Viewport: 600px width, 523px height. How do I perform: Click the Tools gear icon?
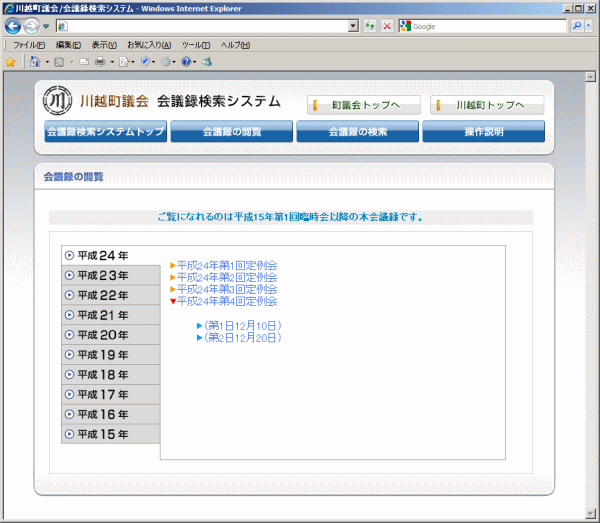pyautogui.click(x=165, y=62)
